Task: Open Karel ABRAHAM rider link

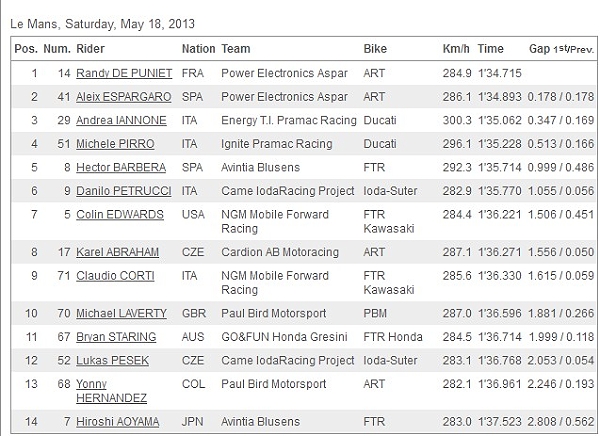Action: 117,252
